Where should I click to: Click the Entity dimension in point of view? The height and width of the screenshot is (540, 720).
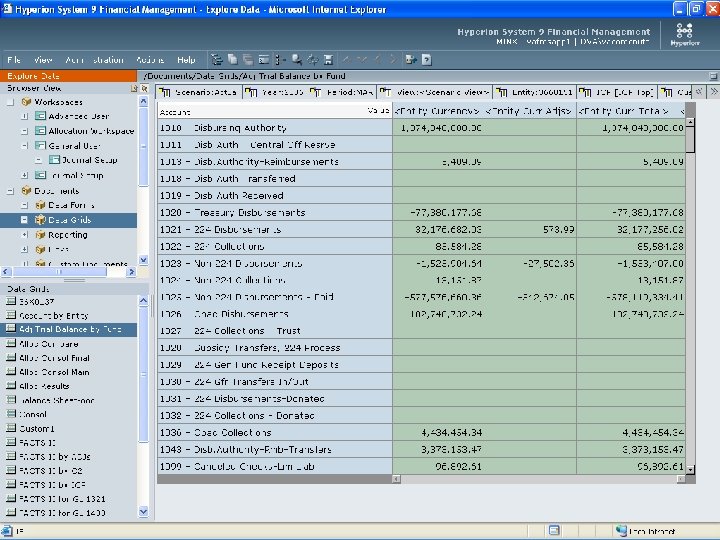[534, 92]
